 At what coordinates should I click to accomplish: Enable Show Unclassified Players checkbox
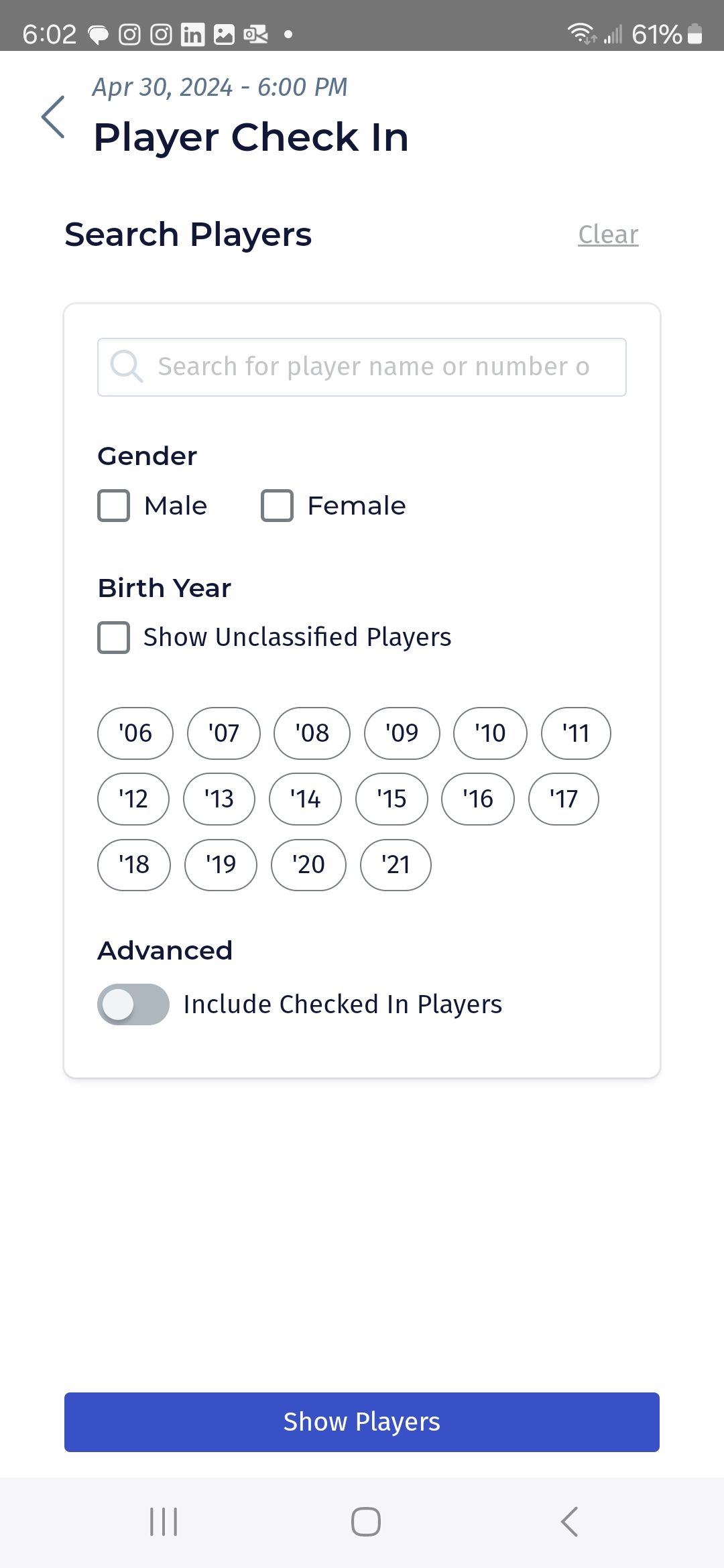click(x=114, y=637)
